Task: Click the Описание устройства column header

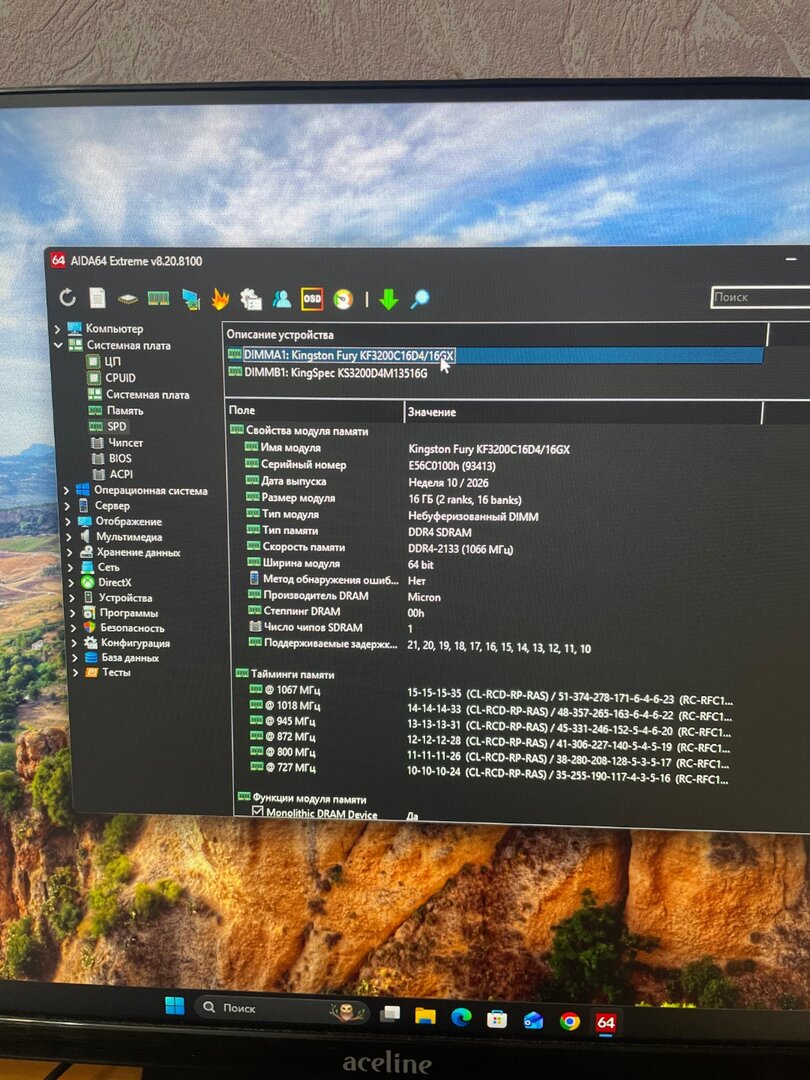Action: click(x=494, y=335)
